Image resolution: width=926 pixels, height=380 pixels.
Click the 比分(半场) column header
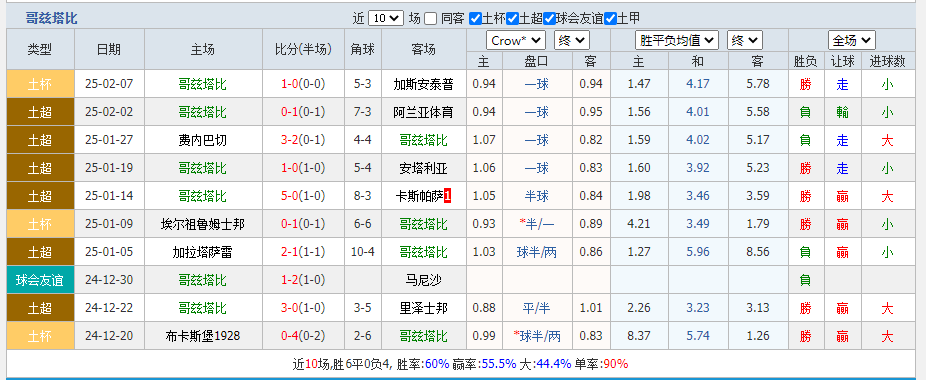pyautogui.click(x=303, y=49)
